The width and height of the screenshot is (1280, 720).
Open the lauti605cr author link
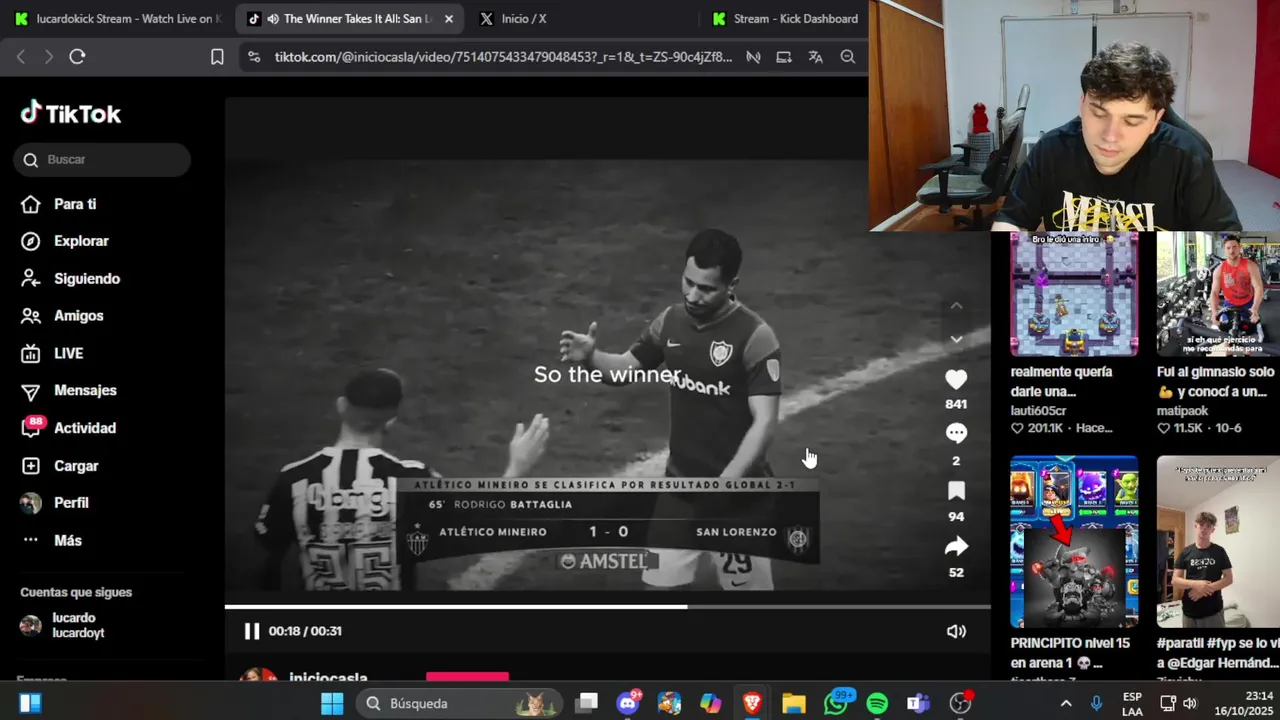pos(1038,411)
